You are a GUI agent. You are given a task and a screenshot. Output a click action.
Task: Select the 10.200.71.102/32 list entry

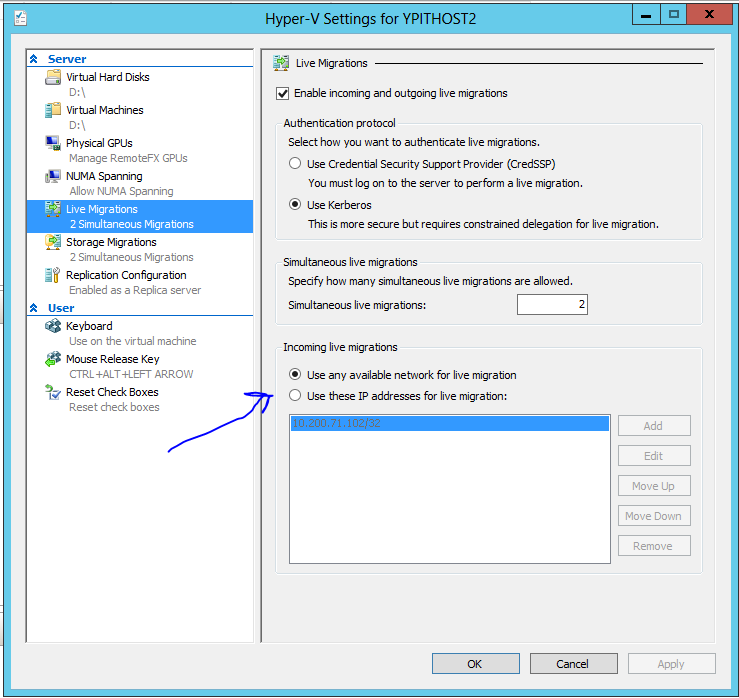[x=448, y=424]
